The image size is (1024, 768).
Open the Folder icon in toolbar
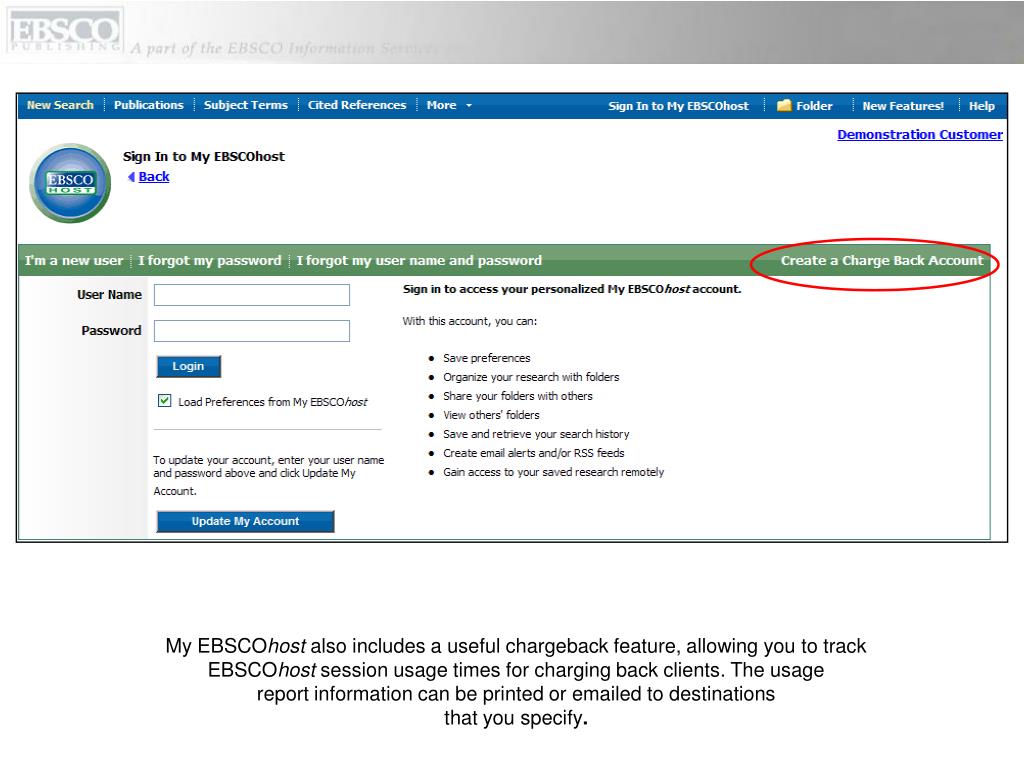784,106
